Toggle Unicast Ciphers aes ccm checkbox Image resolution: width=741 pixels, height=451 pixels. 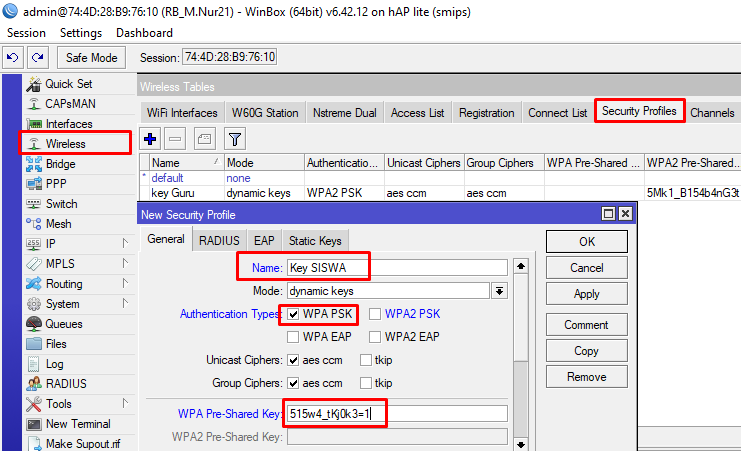[x=293, y=360]
